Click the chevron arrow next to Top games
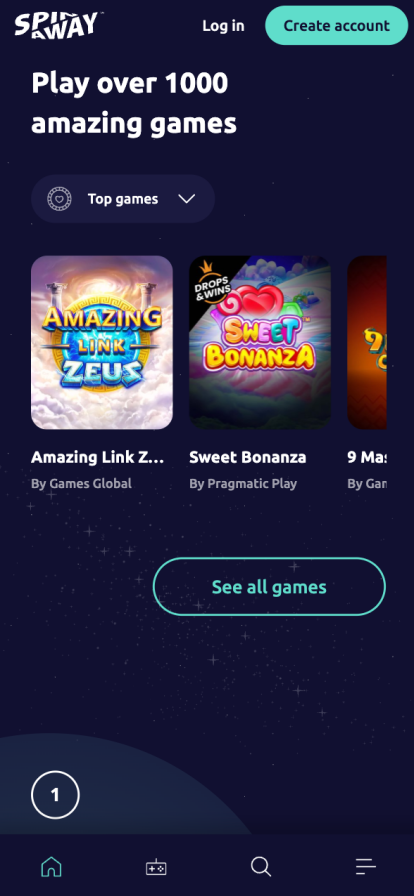 coord(186,199)
